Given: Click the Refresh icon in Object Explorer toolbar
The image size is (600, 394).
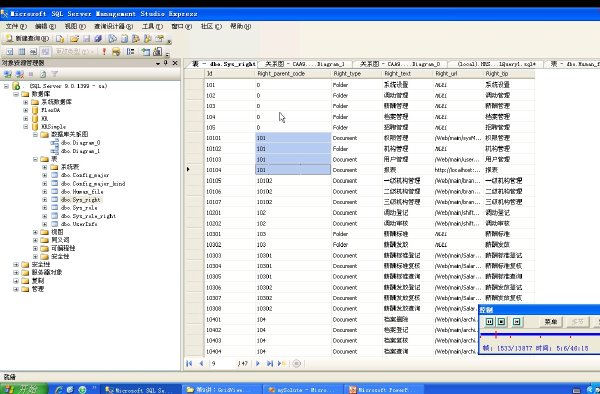Looking at the screenshot, I should click(43, 74).
